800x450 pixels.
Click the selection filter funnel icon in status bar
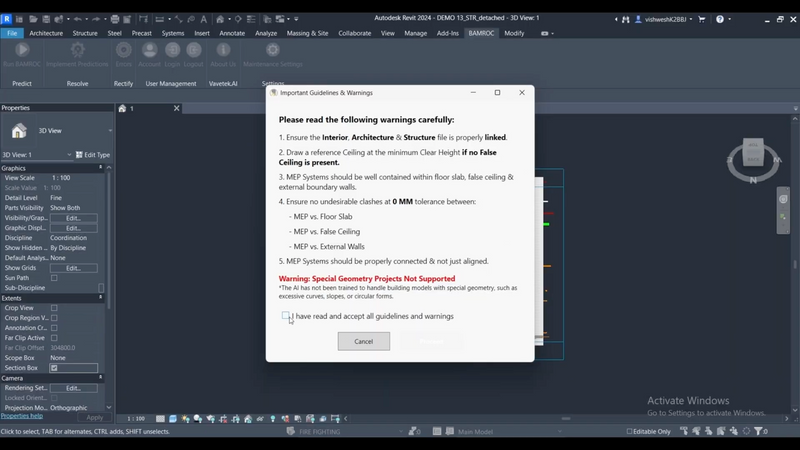(759, 431)
